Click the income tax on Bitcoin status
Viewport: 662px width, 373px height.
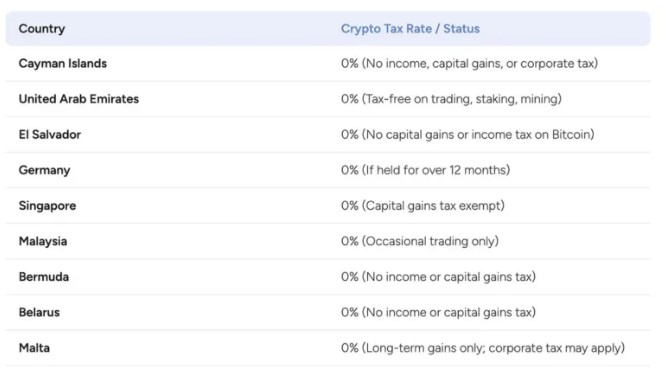467,135
